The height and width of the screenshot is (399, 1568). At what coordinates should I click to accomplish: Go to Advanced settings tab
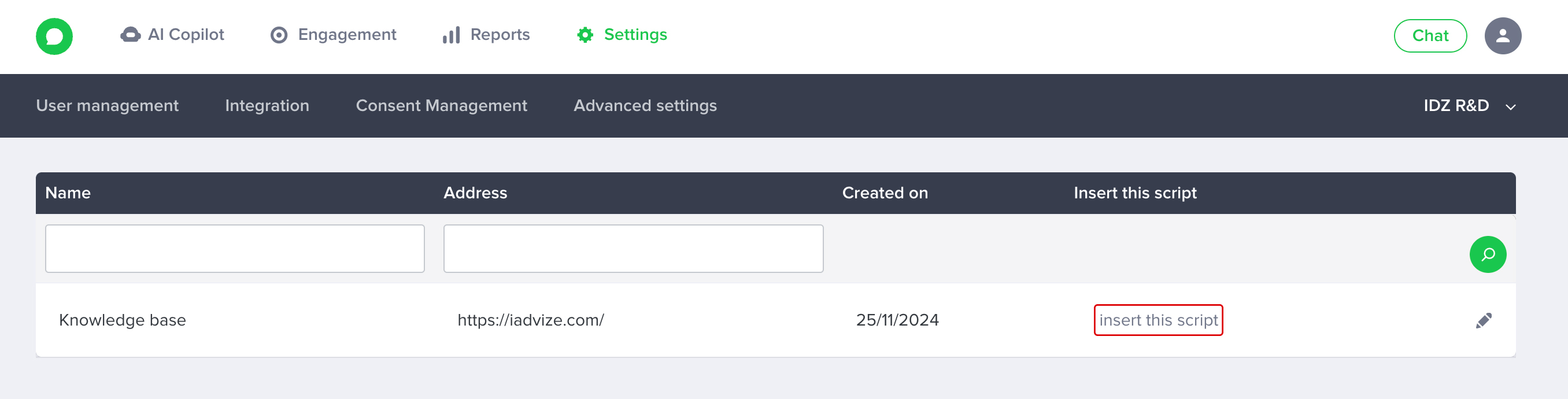(645, 106)
